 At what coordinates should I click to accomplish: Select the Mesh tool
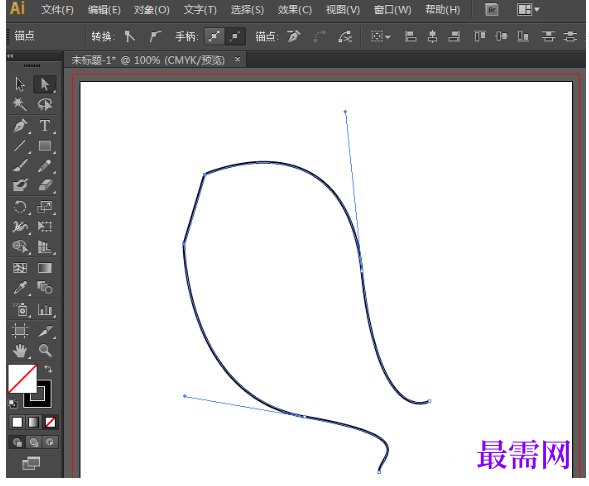20,268
